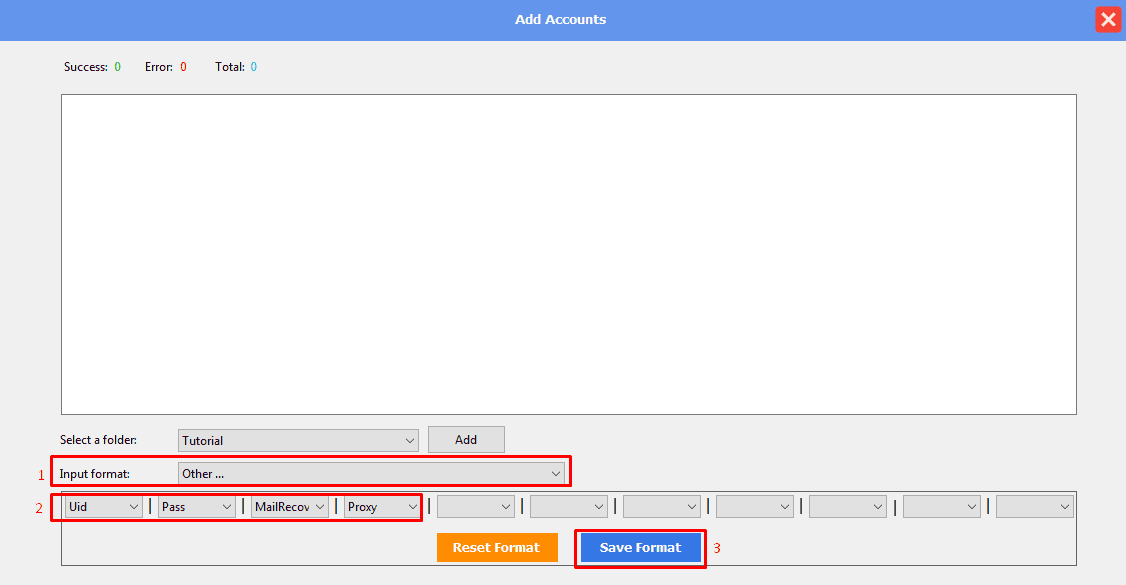Save the format with Save Format
The width and height of the screenshot is (1126, 585).
tap(640, 547)
